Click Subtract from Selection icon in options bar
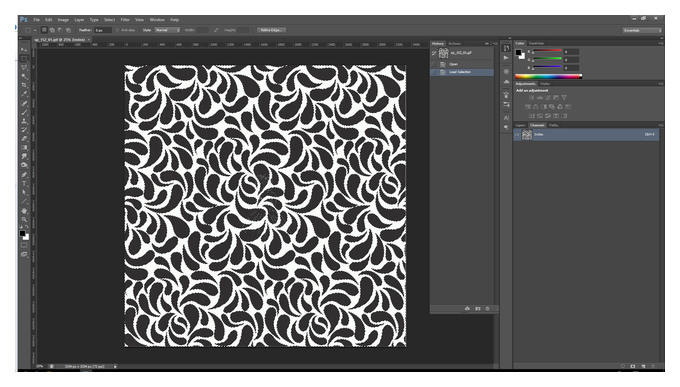The height and width of the screenshot is (387, 680). [x=60, y=30]
